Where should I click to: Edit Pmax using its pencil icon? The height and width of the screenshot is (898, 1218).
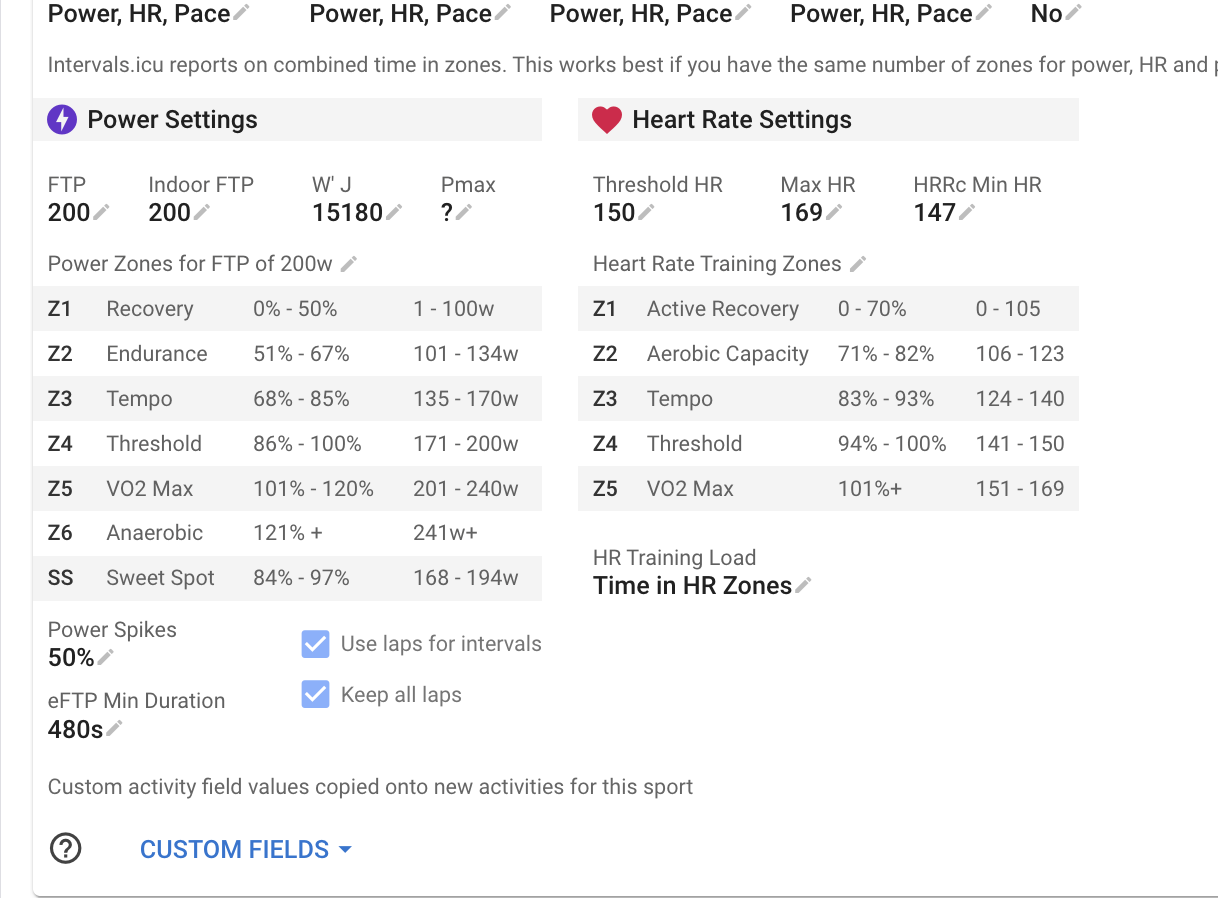tap(464, 212)
